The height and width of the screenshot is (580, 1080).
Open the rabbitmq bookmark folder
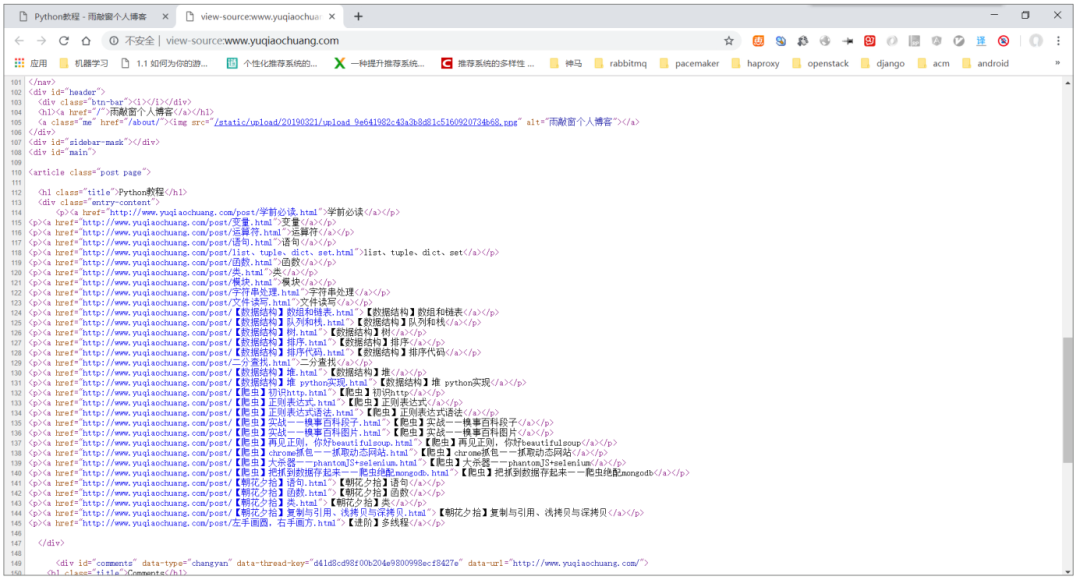tap(619, 63)
